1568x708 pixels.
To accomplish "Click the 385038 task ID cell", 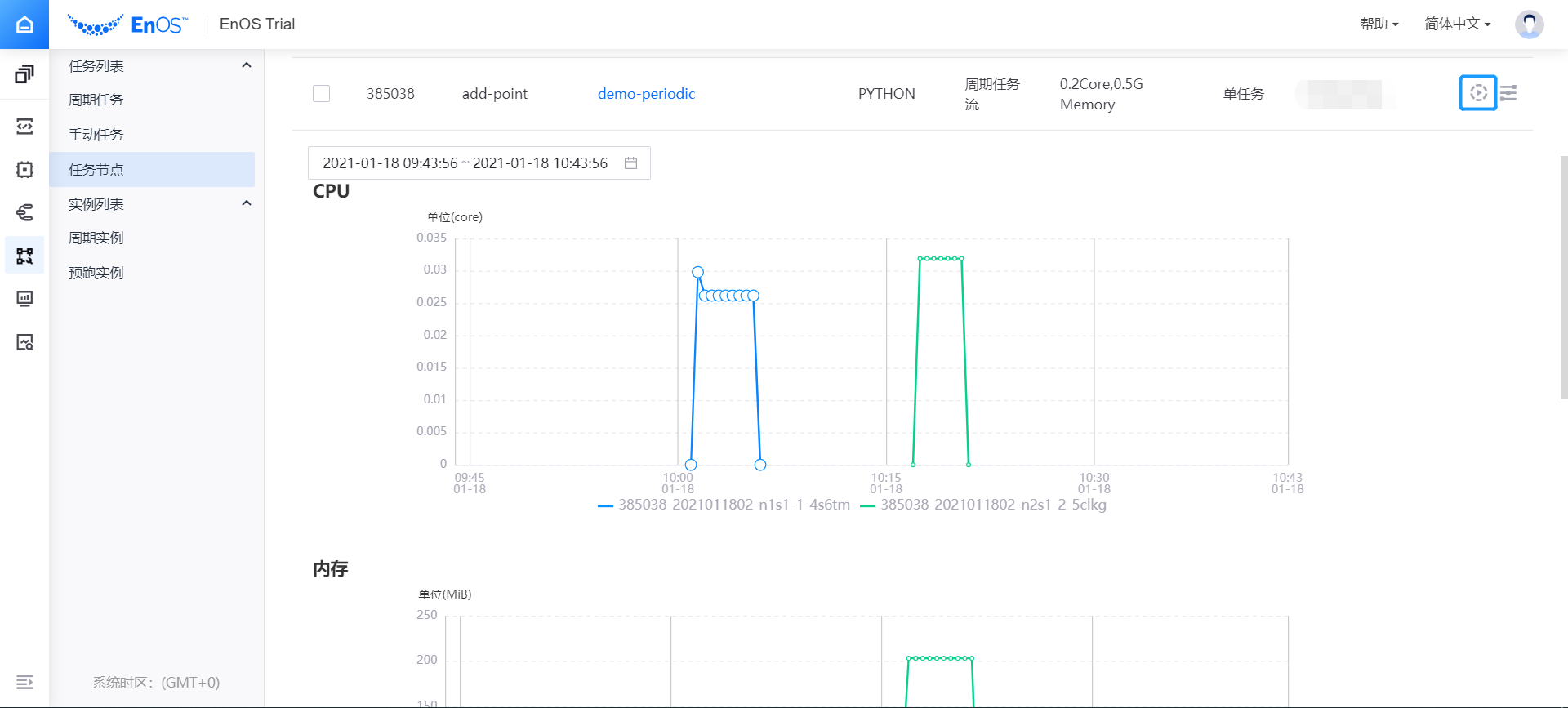I will point(390,94).
